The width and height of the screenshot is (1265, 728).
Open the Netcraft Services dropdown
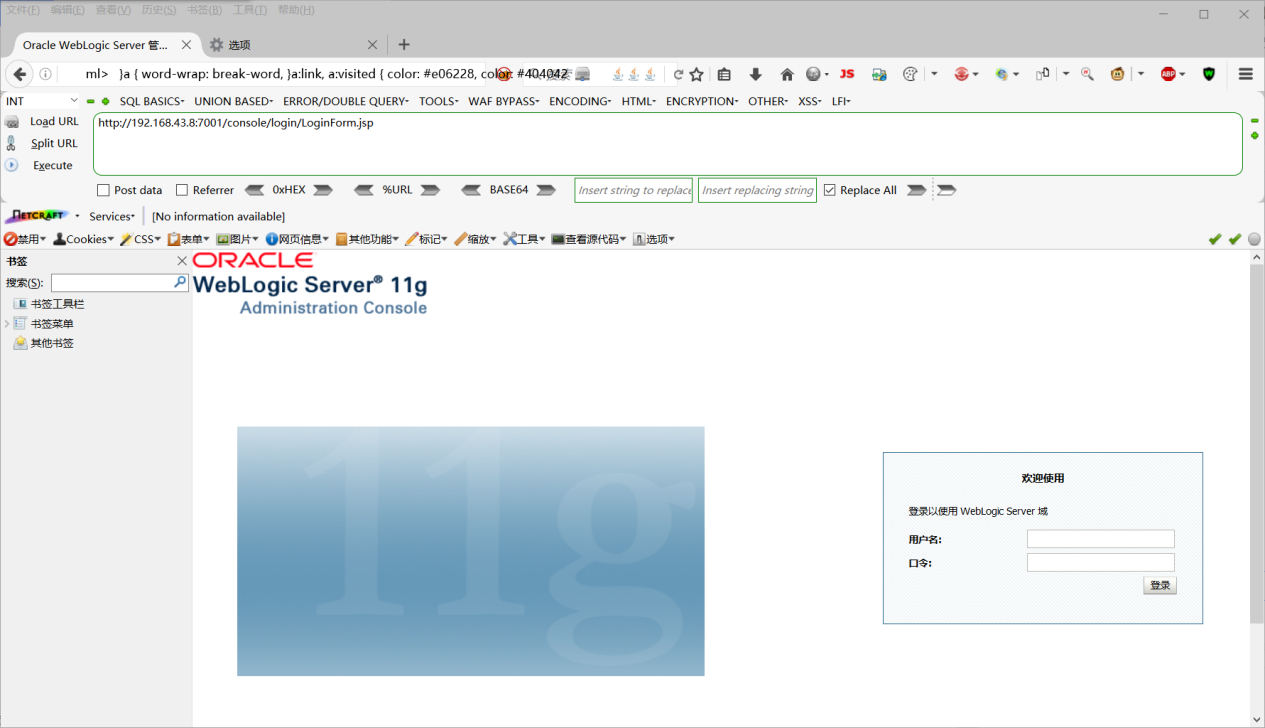pyautogui.click(x=110, y=216)
